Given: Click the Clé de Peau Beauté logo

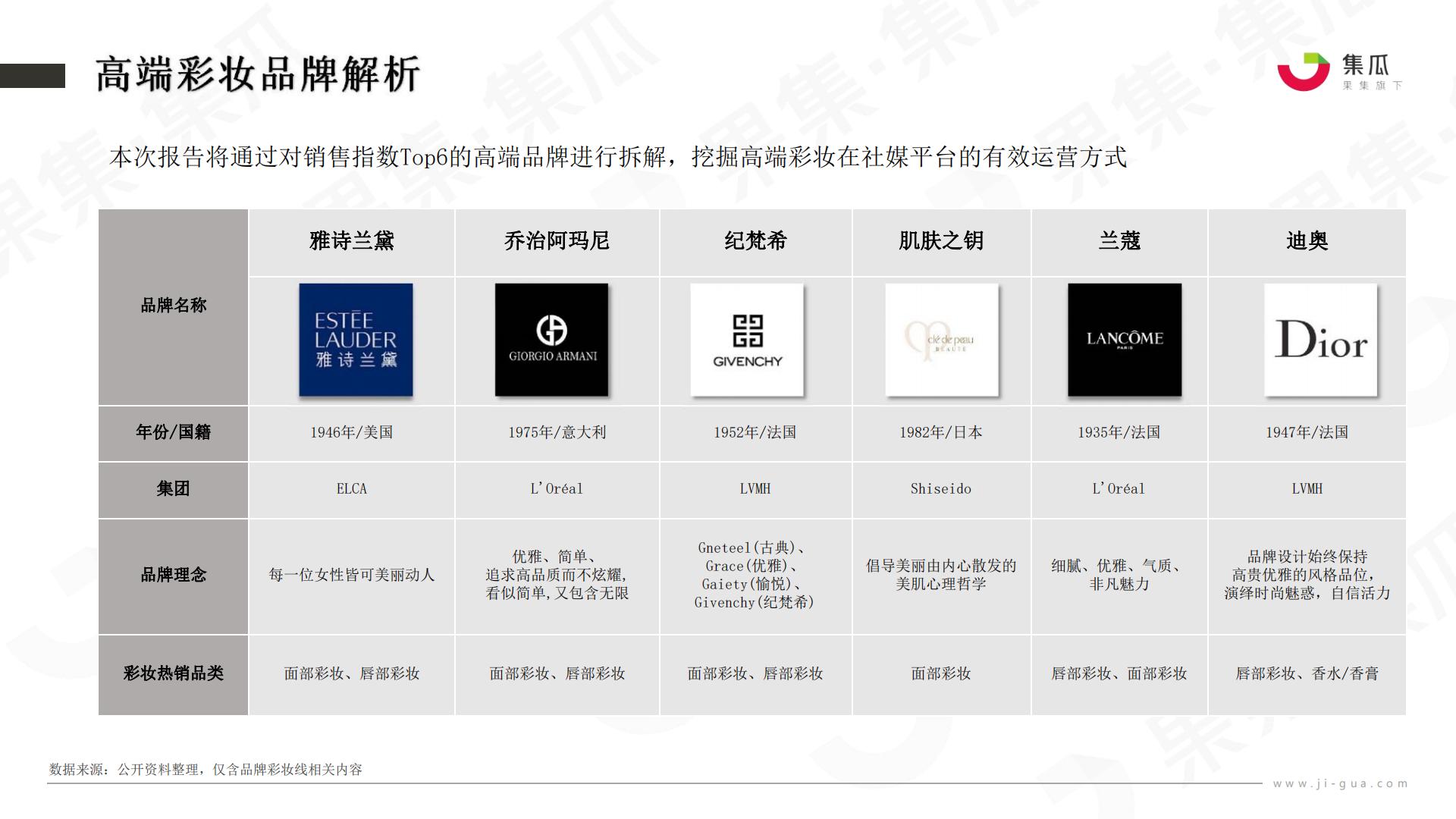Looking at the screenshot, I should point(942,340).
